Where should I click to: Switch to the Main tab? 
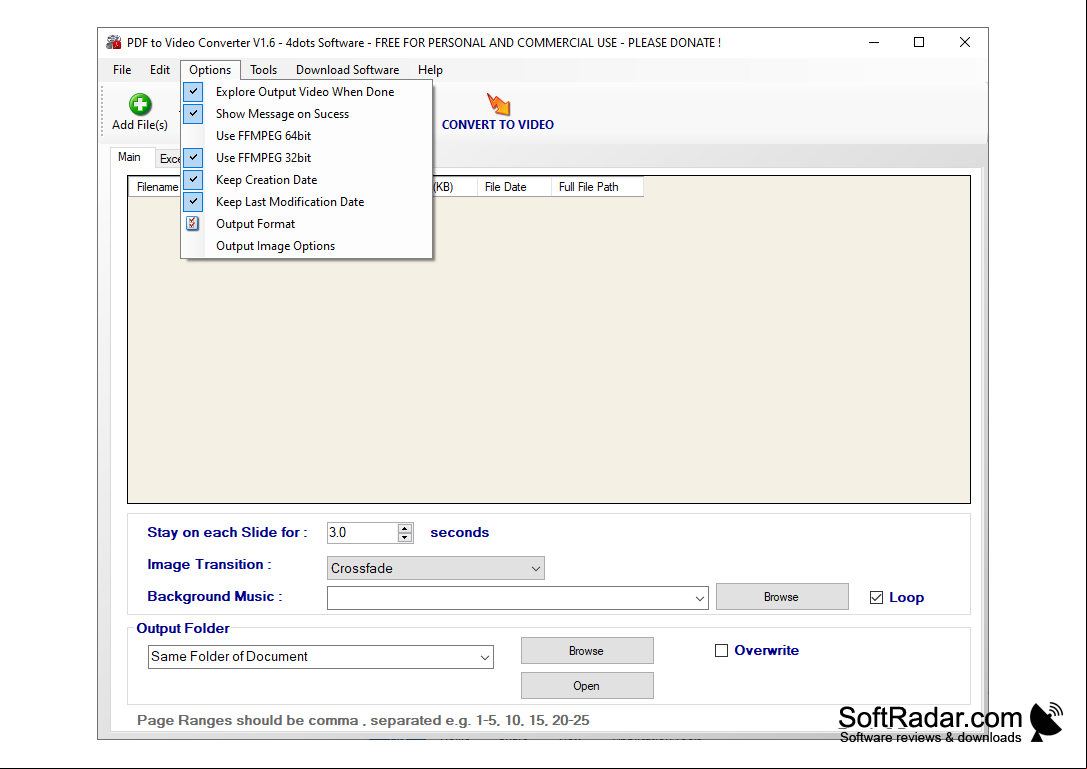point(130,157)
